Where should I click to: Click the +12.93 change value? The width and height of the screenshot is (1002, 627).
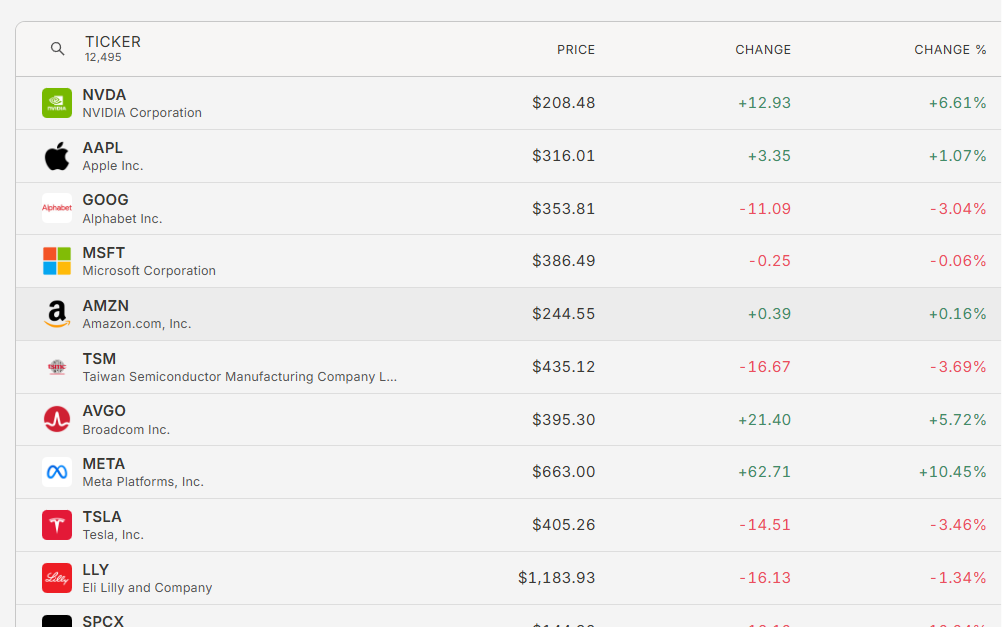tap(764, 103)
